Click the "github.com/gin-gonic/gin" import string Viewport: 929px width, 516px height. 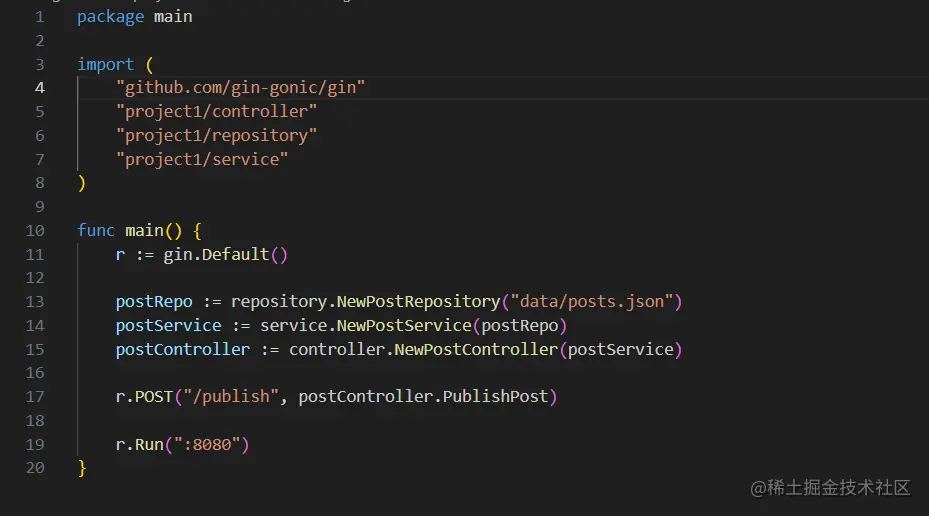pyautogui.click(x=241, y=88)
